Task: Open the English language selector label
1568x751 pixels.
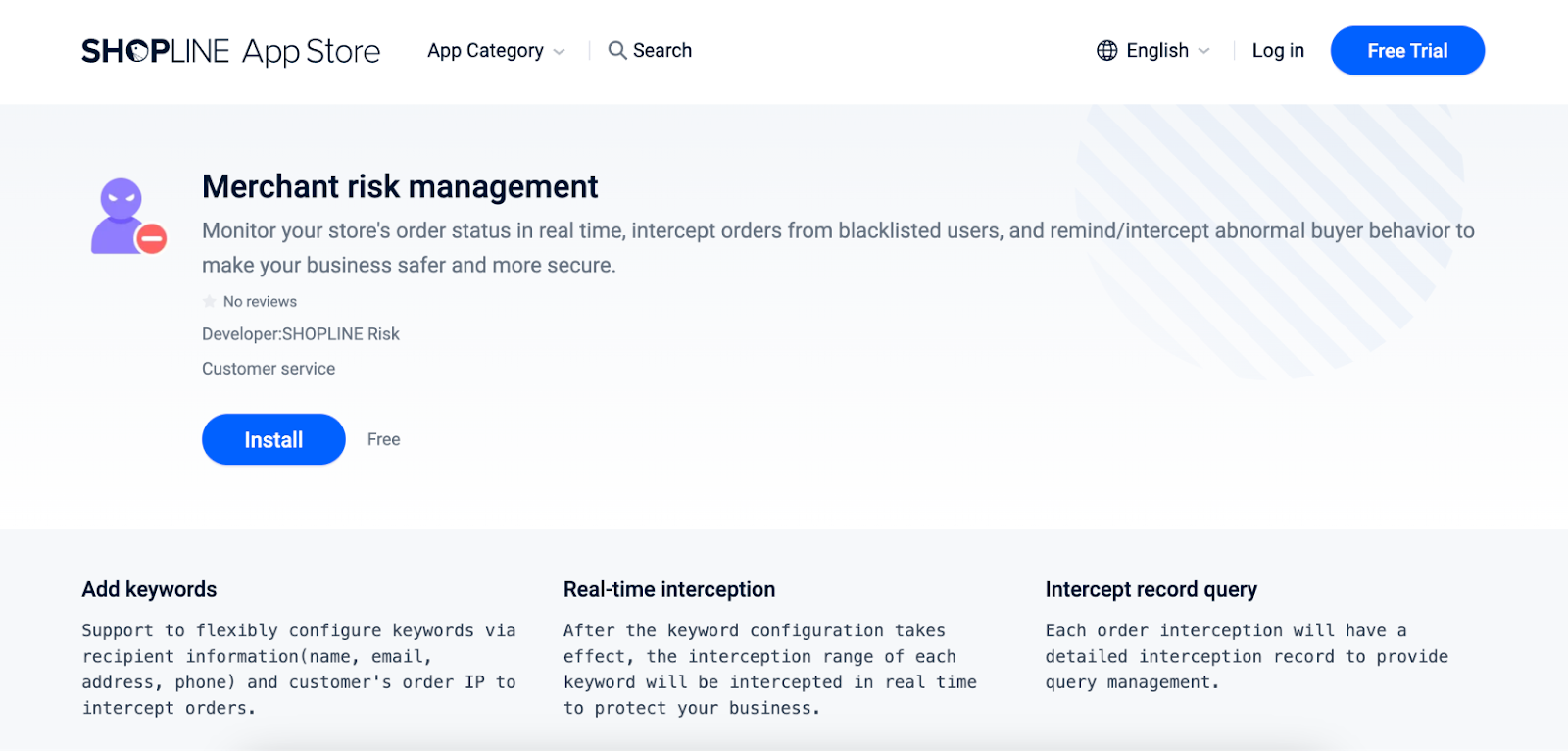Action: pyautogui.click(x=1156, y=51)
